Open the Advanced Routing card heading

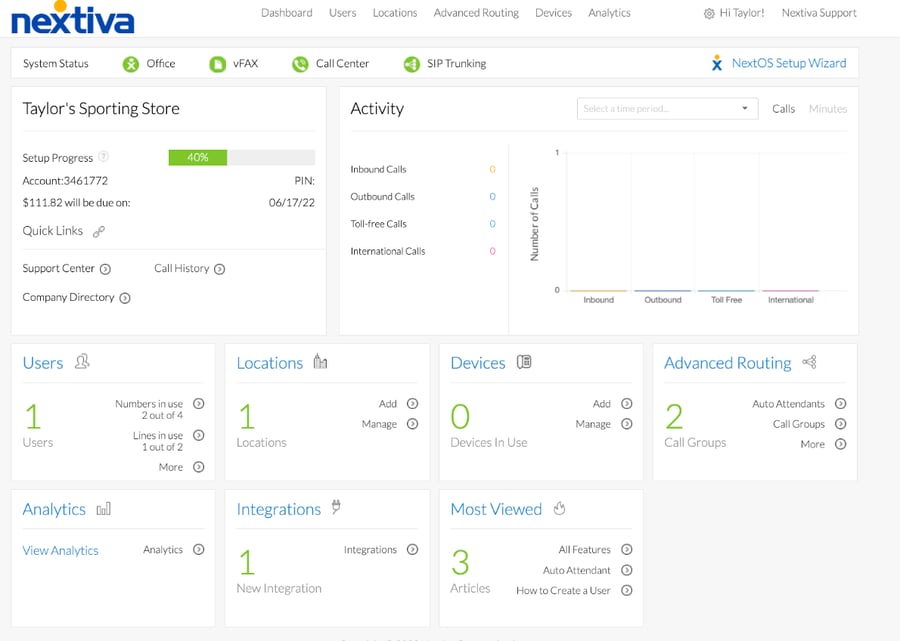point(728,363)
